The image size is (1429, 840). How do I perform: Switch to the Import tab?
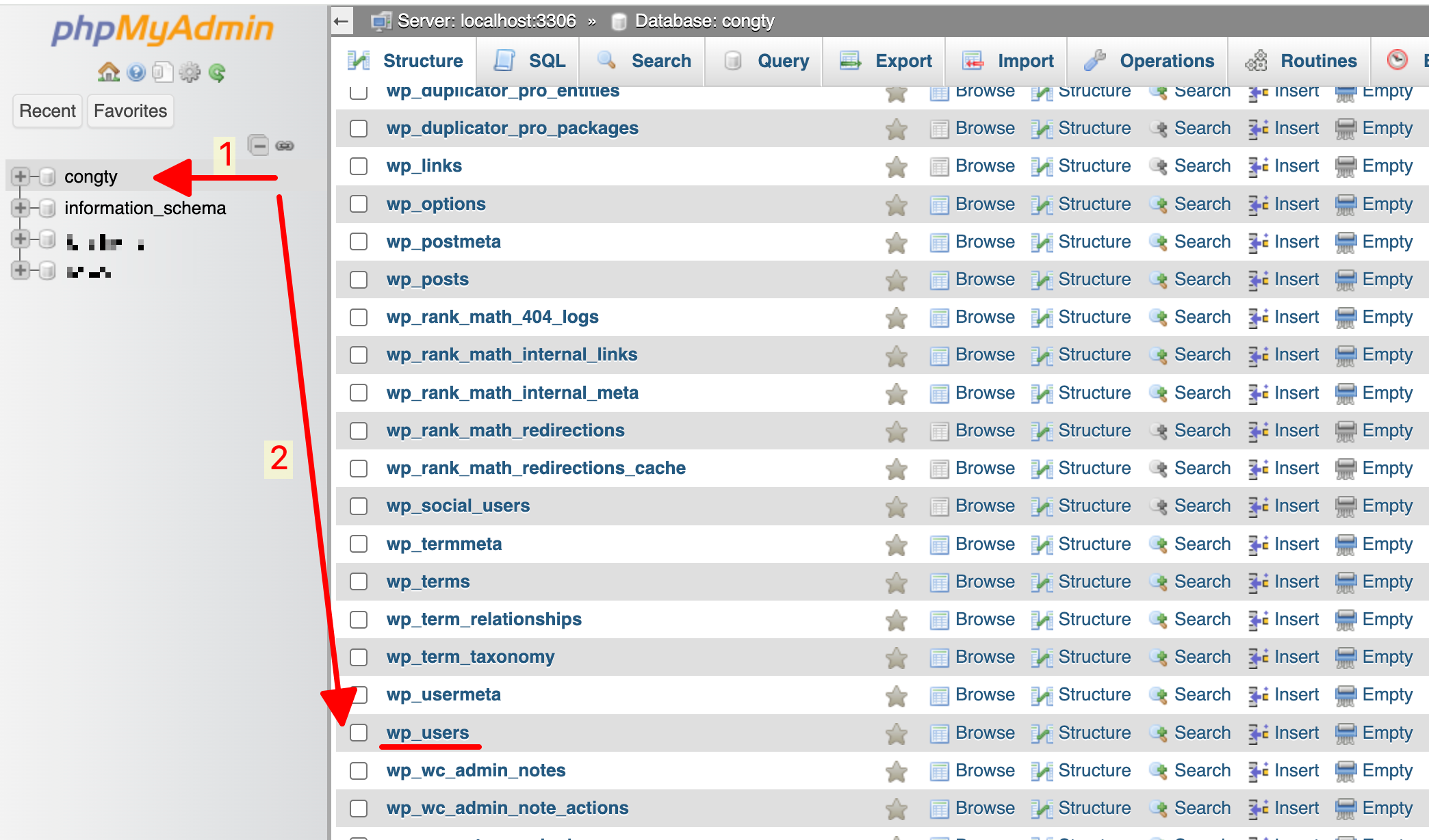point(1007,61)
